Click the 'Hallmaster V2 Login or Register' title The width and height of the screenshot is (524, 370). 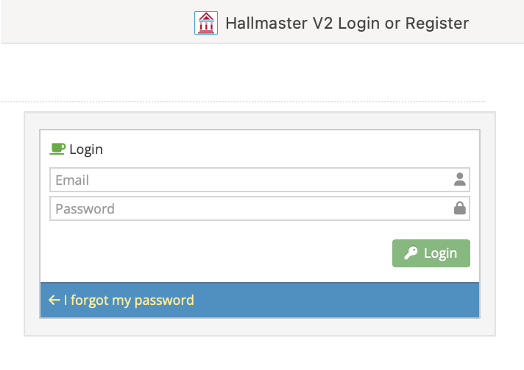[347, 23]
